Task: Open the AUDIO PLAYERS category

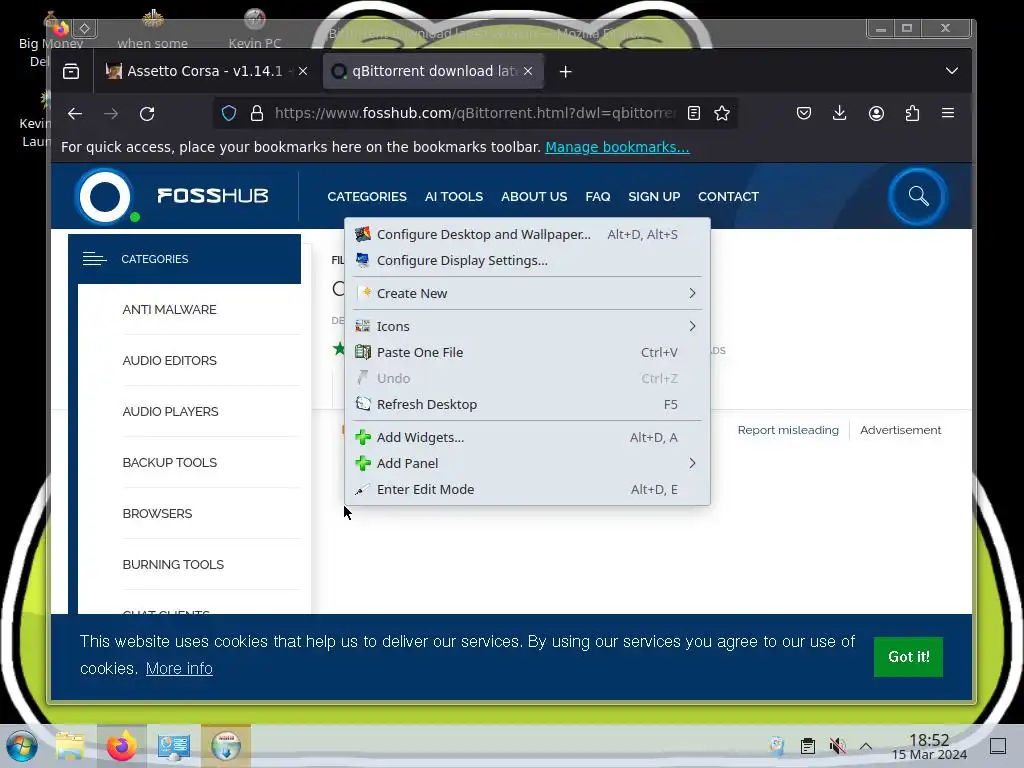Action: point(170,411)
